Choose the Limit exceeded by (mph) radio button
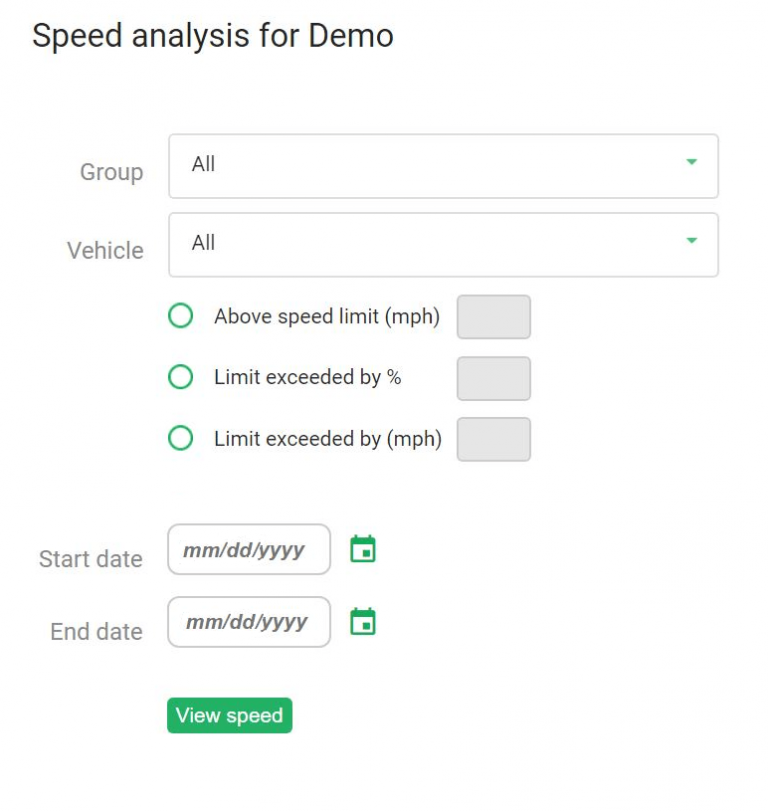The height and width of the screenshot is (811, 768). 181,439
